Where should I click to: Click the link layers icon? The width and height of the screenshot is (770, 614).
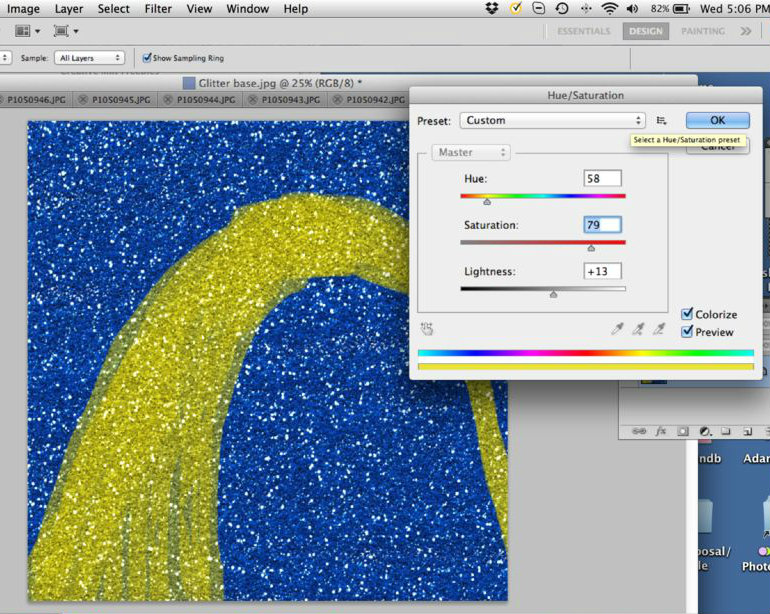pyautogui.click(x=639, y=431)
